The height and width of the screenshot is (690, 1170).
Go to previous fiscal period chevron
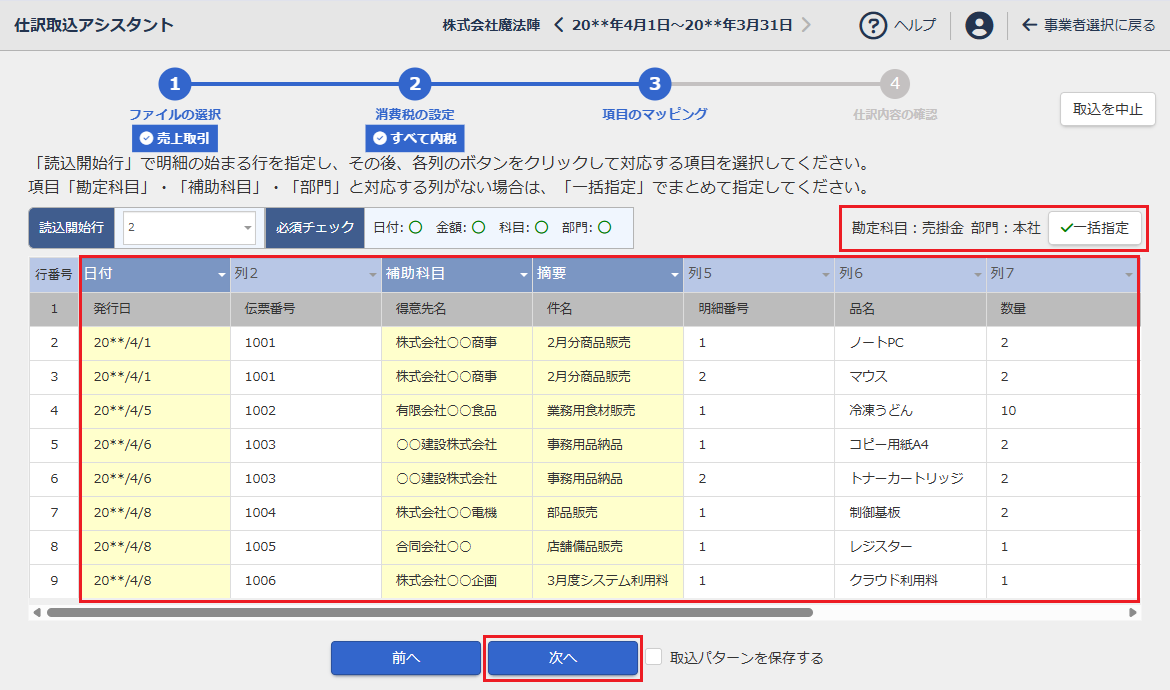(559, 25)
